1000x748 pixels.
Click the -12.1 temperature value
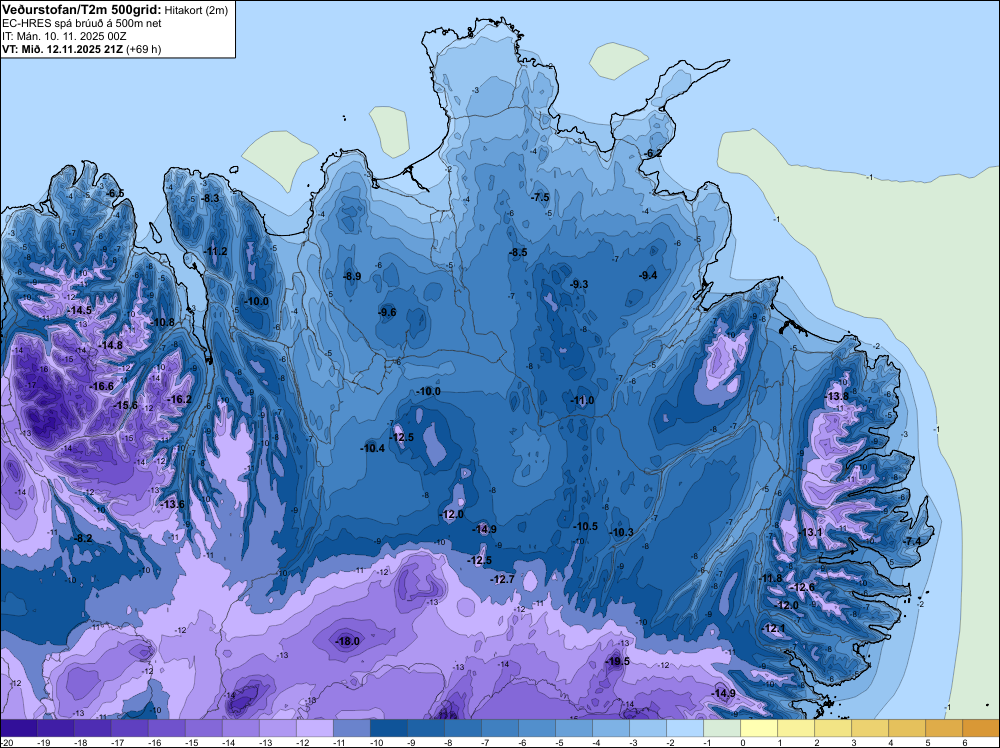(x=774, y=629)
